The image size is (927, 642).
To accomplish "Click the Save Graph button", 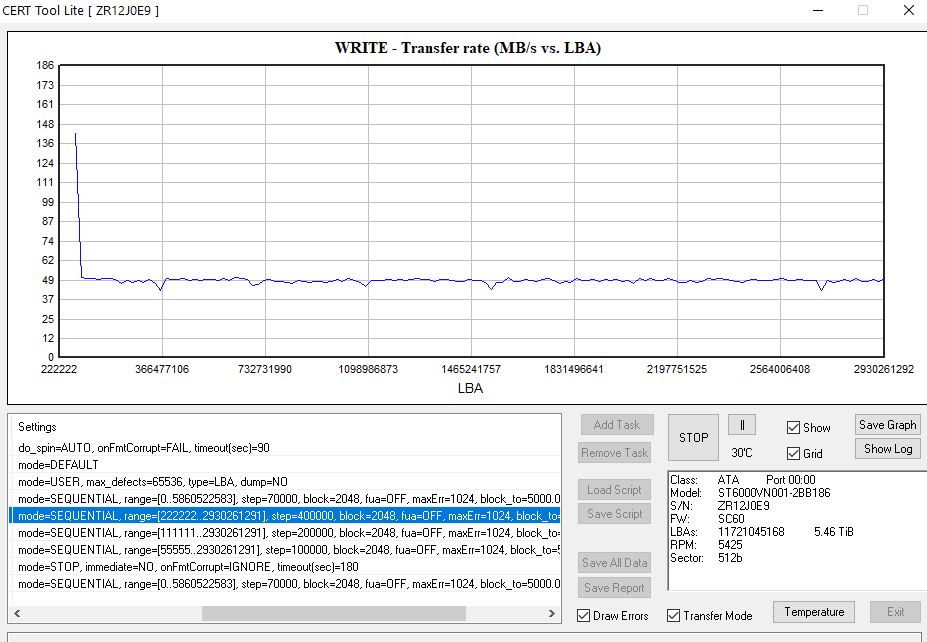I will pos(887,425).
